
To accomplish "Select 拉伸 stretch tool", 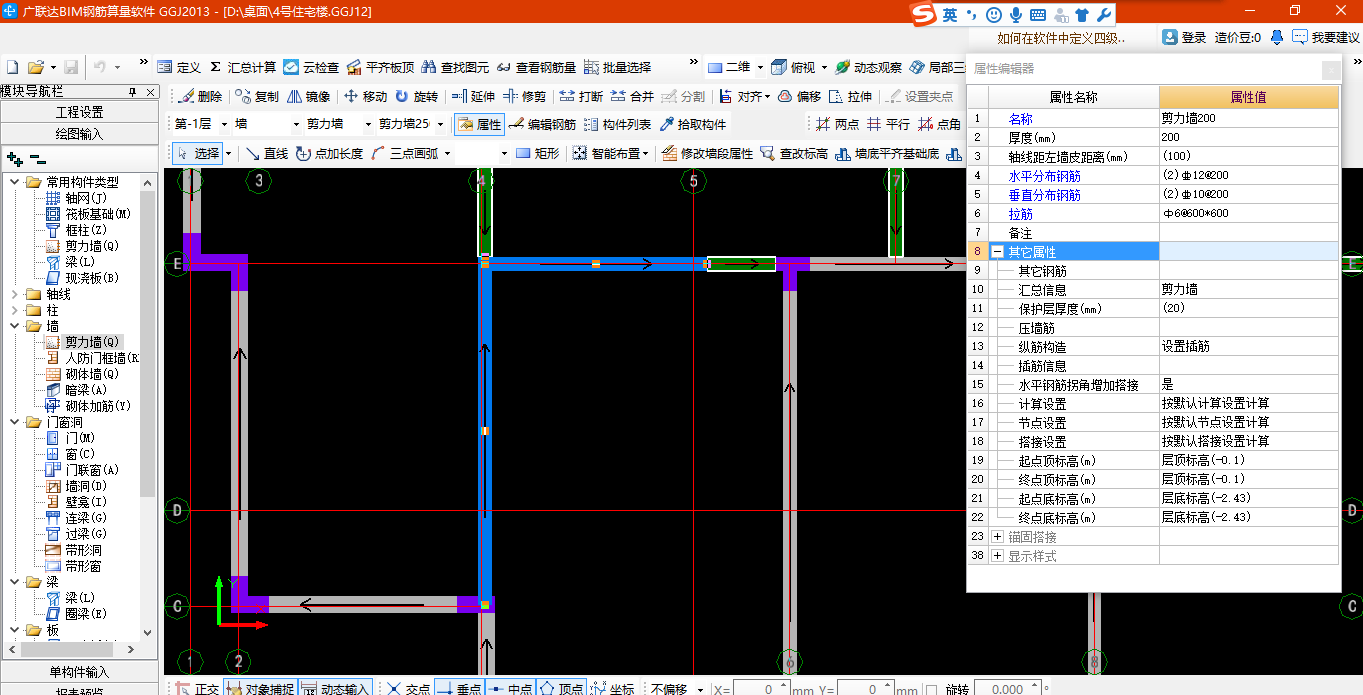I will click(x=851, y=97).
